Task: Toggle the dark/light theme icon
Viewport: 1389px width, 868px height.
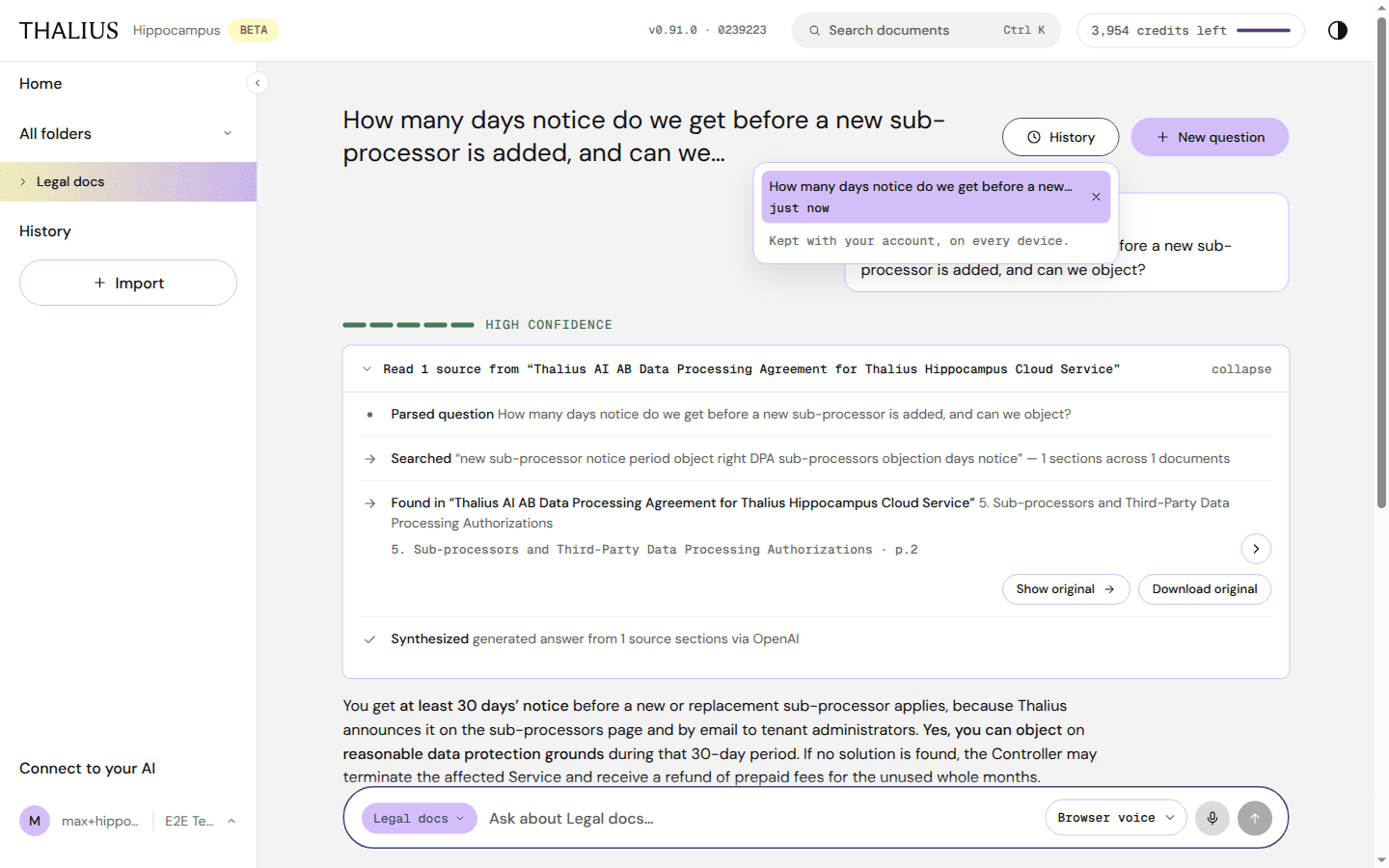Action: (1337, 30)
